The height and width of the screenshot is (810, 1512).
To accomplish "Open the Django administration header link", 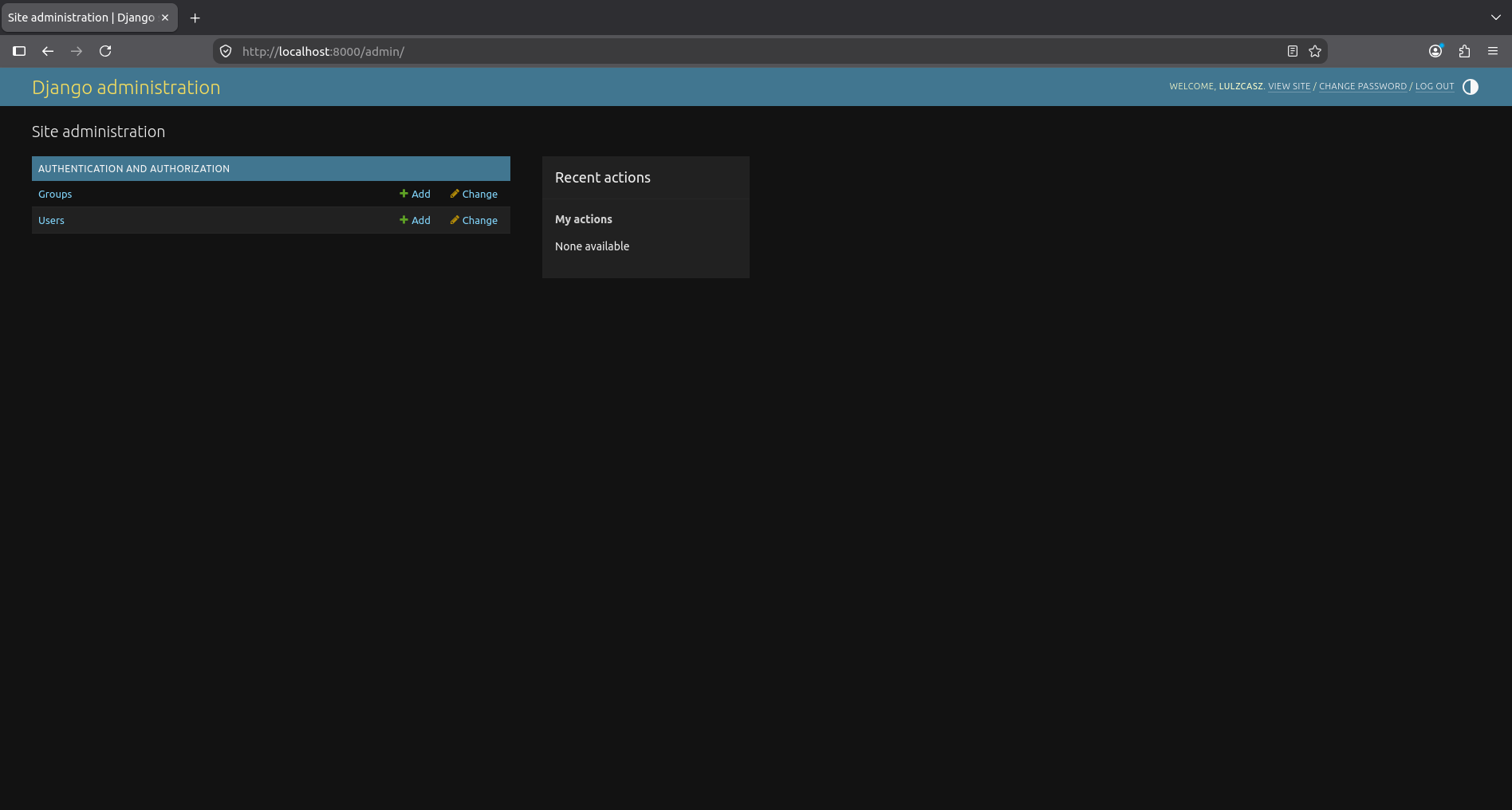I will tap(126, 87).
